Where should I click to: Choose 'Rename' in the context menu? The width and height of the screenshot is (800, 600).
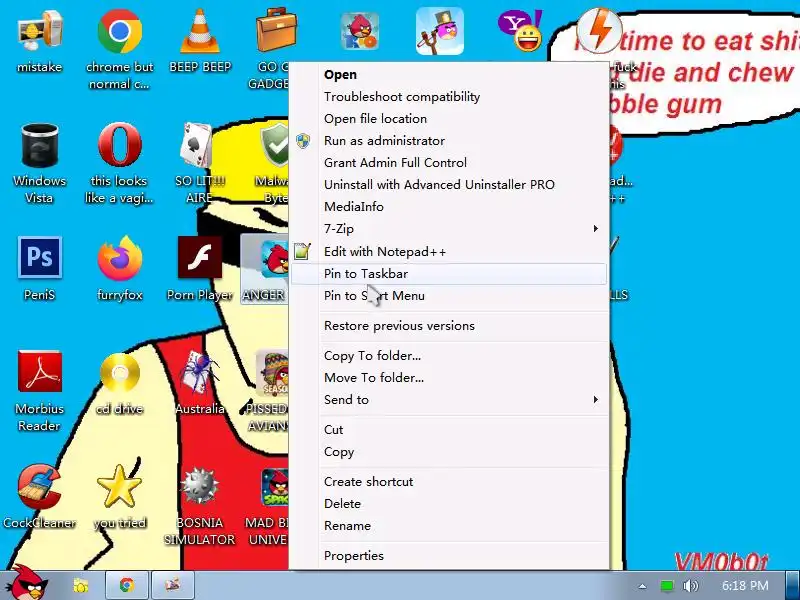(449, 526)
